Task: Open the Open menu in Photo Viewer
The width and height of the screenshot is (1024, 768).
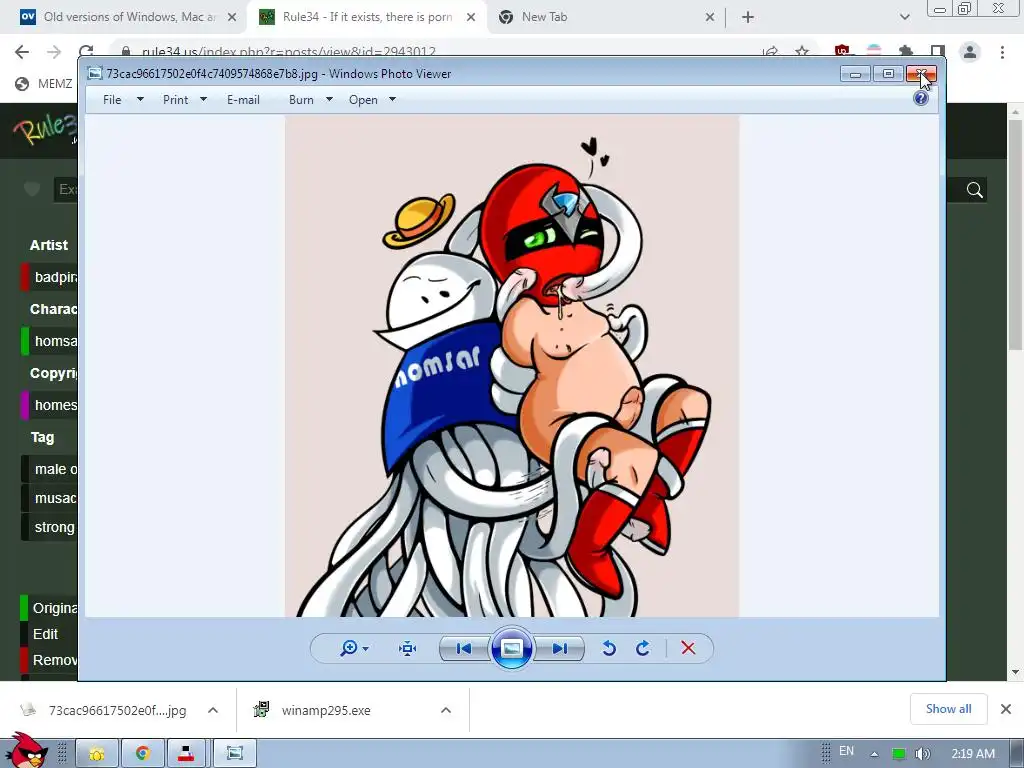Action: point(363,100)
